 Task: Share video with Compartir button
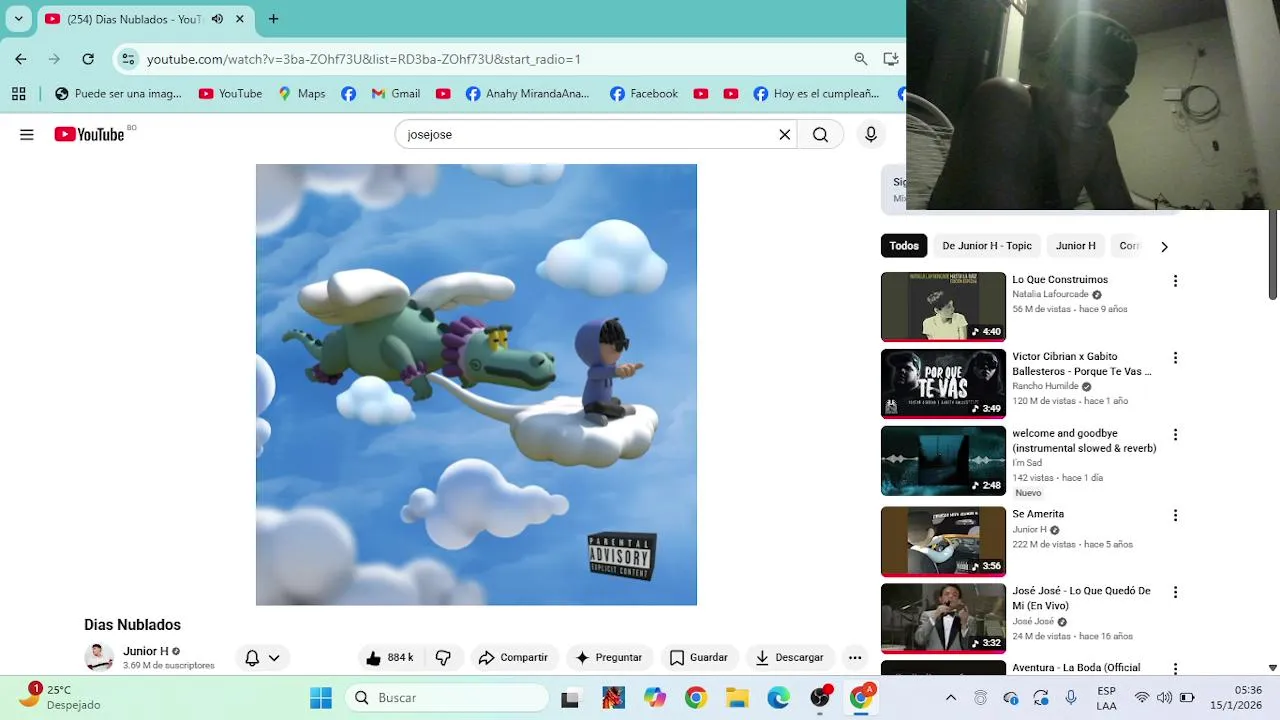(x=514, y=657)
